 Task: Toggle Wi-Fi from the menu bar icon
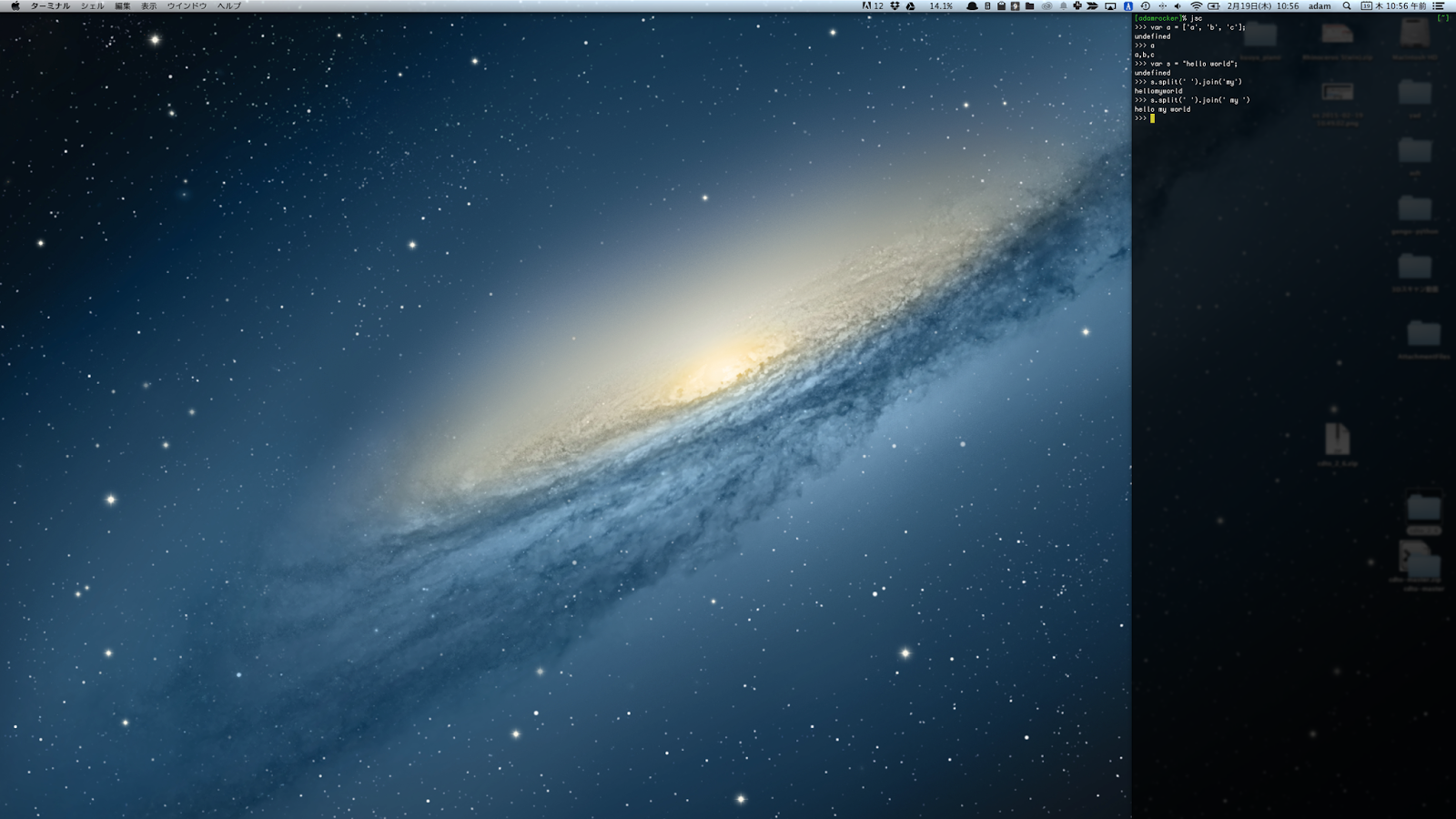(x=1197, y=6)
